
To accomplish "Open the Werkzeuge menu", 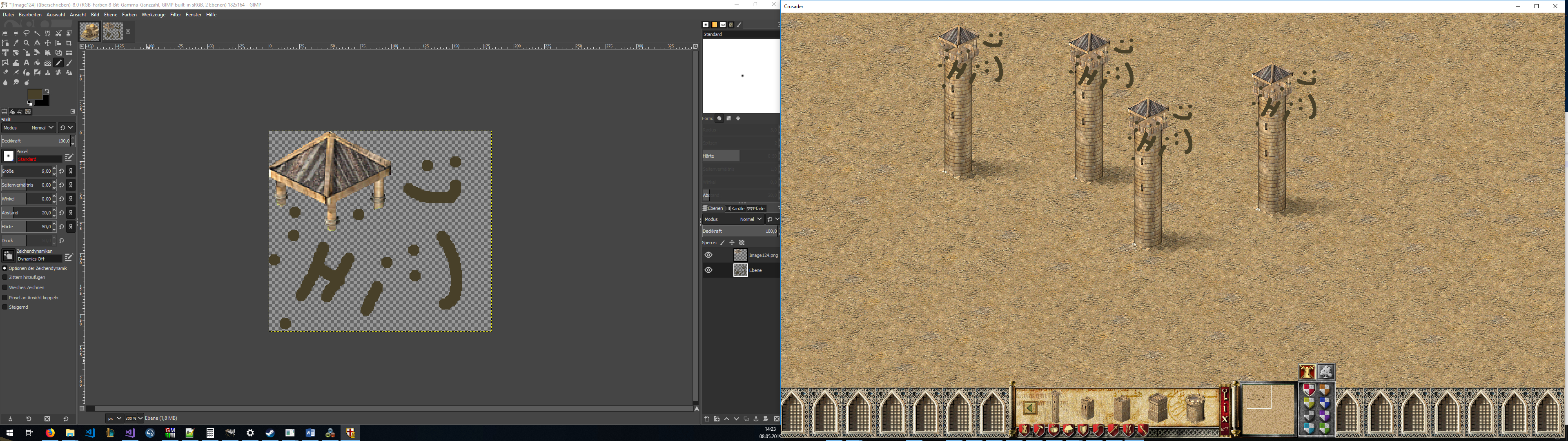I will (154, 15).
